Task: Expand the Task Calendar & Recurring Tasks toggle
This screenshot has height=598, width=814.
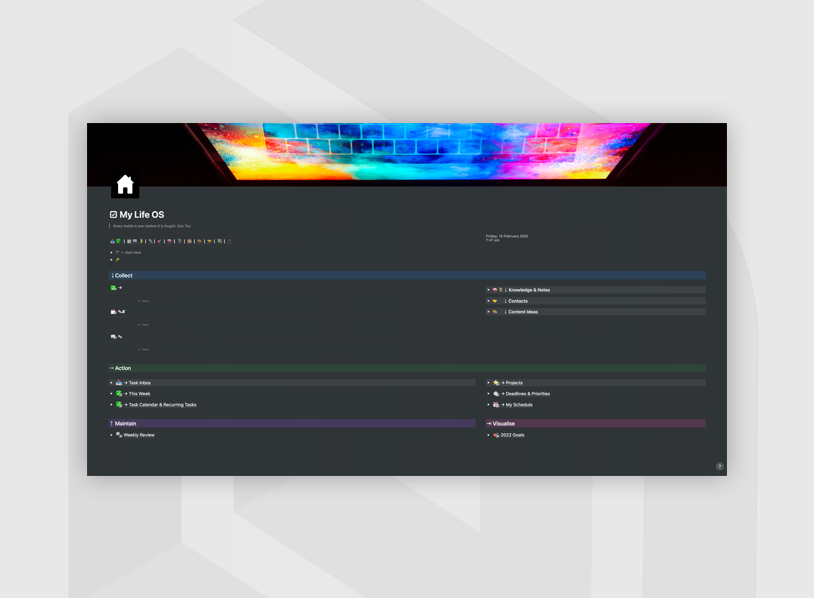Action: point(111,404)
